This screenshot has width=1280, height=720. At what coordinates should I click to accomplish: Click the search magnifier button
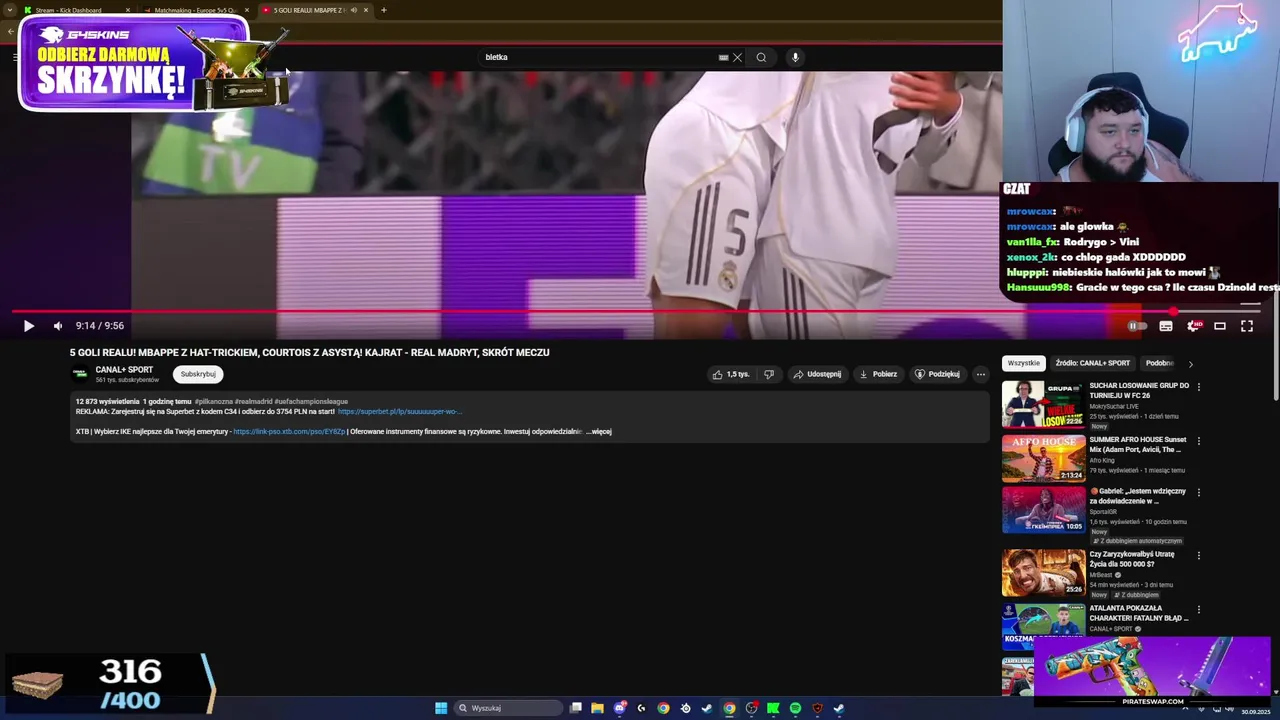click(761, 57)
